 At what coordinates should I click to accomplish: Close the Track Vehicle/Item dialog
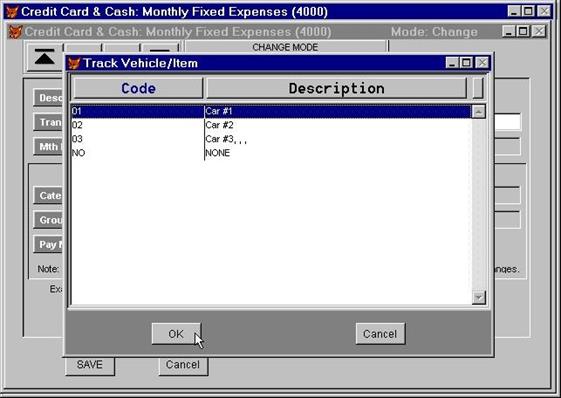[x=482, y=63]
